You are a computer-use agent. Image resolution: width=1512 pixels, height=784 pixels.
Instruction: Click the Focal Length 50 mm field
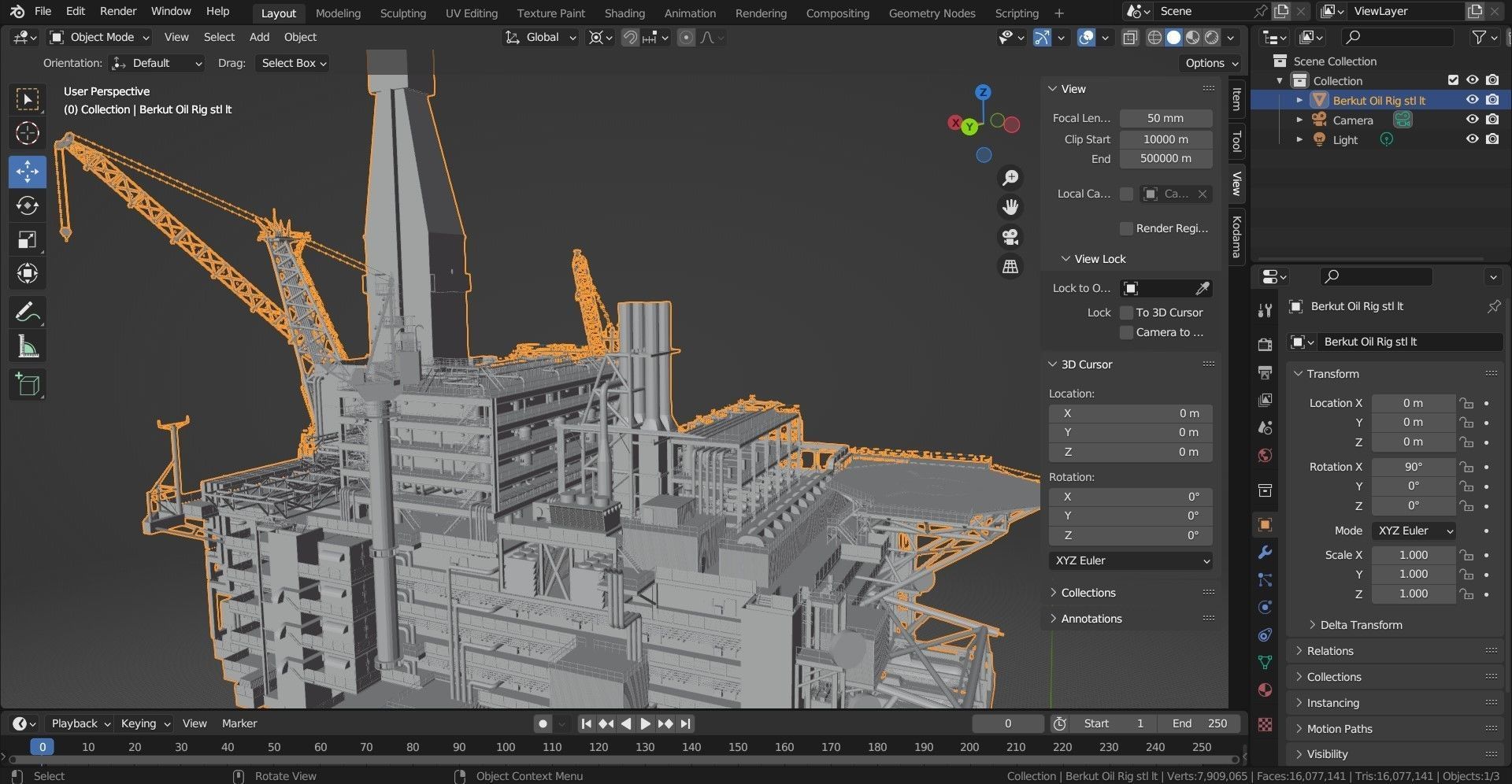click(x=1165, y=118)
